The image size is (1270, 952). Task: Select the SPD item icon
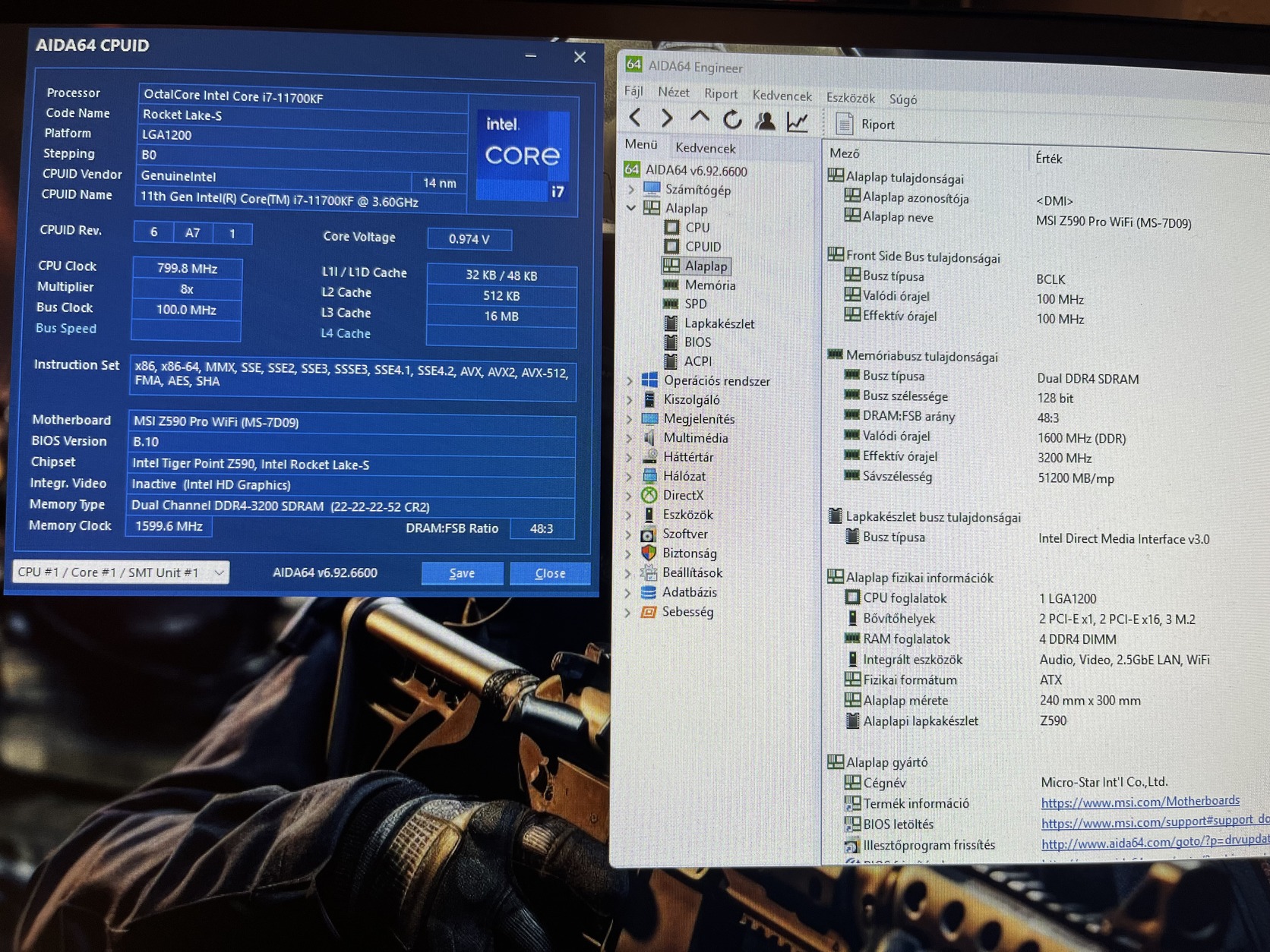pos(671,304)
